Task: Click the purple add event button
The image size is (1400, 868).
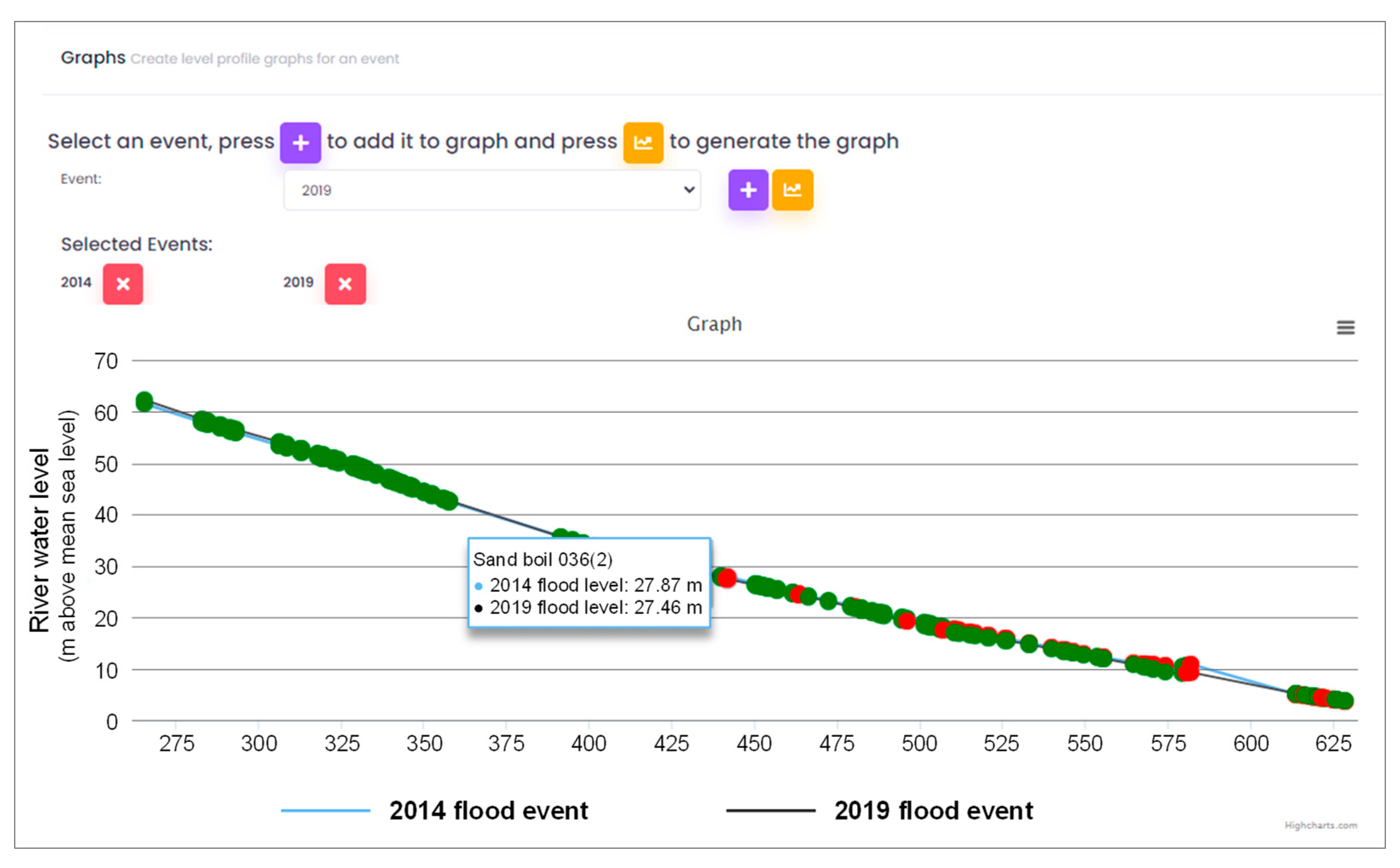Action: (748, 190)
